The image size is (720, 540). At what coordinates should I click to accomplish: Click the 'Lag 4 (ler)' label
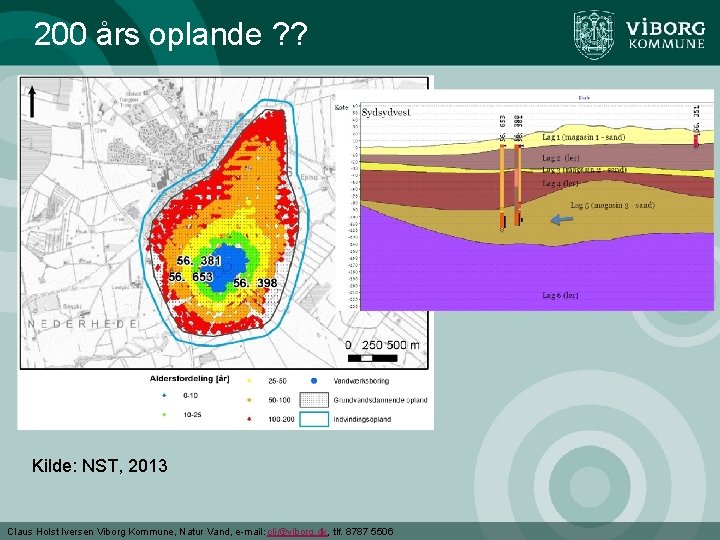[560, 183]
